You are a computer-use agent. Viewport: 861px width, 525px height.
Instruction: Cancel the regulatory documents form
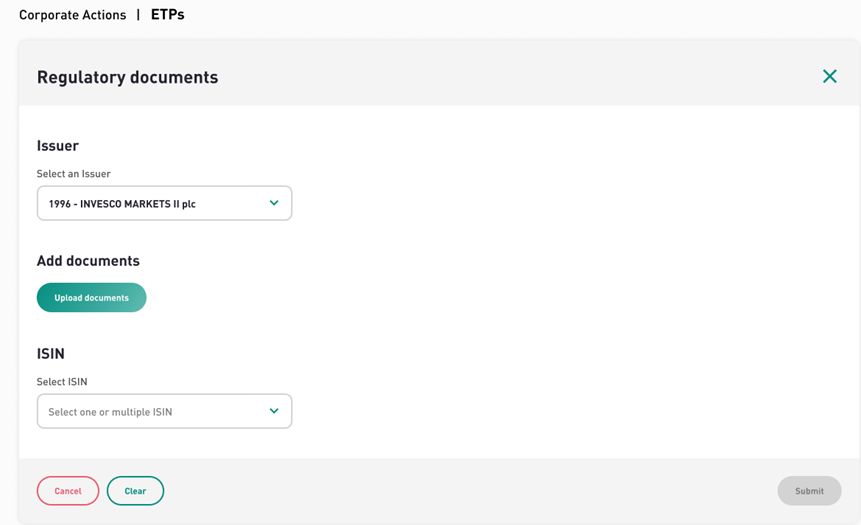tap(68, 491)
